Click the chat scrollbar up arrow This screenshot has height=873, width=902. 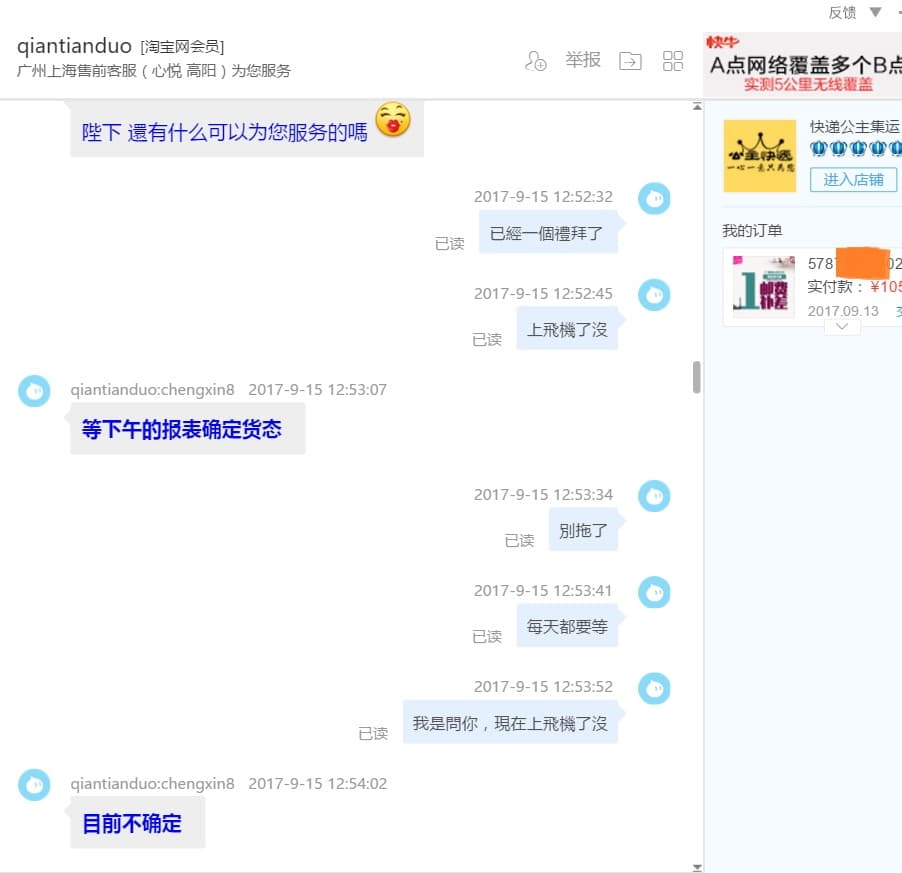coord(697,106)
